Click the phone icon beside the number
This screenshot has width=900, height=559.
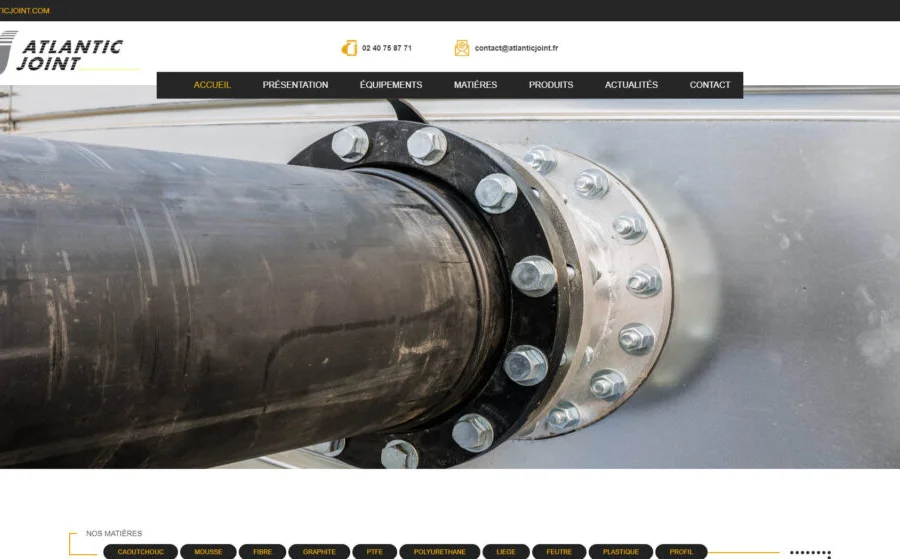pyautogui.click(x=349, y=48)
